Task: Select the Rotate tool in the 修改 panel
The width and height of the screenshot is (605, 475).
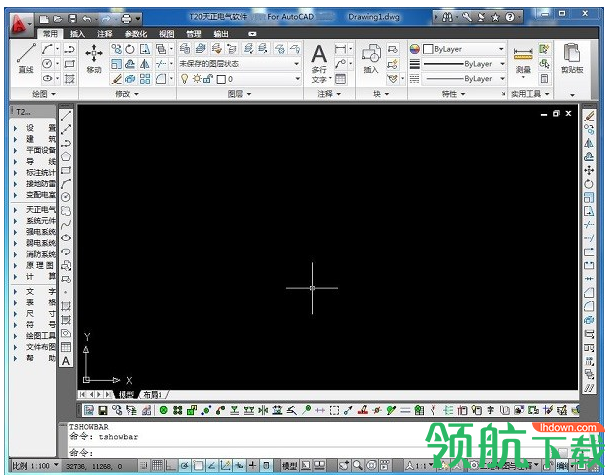Action: tap(130, 49)
